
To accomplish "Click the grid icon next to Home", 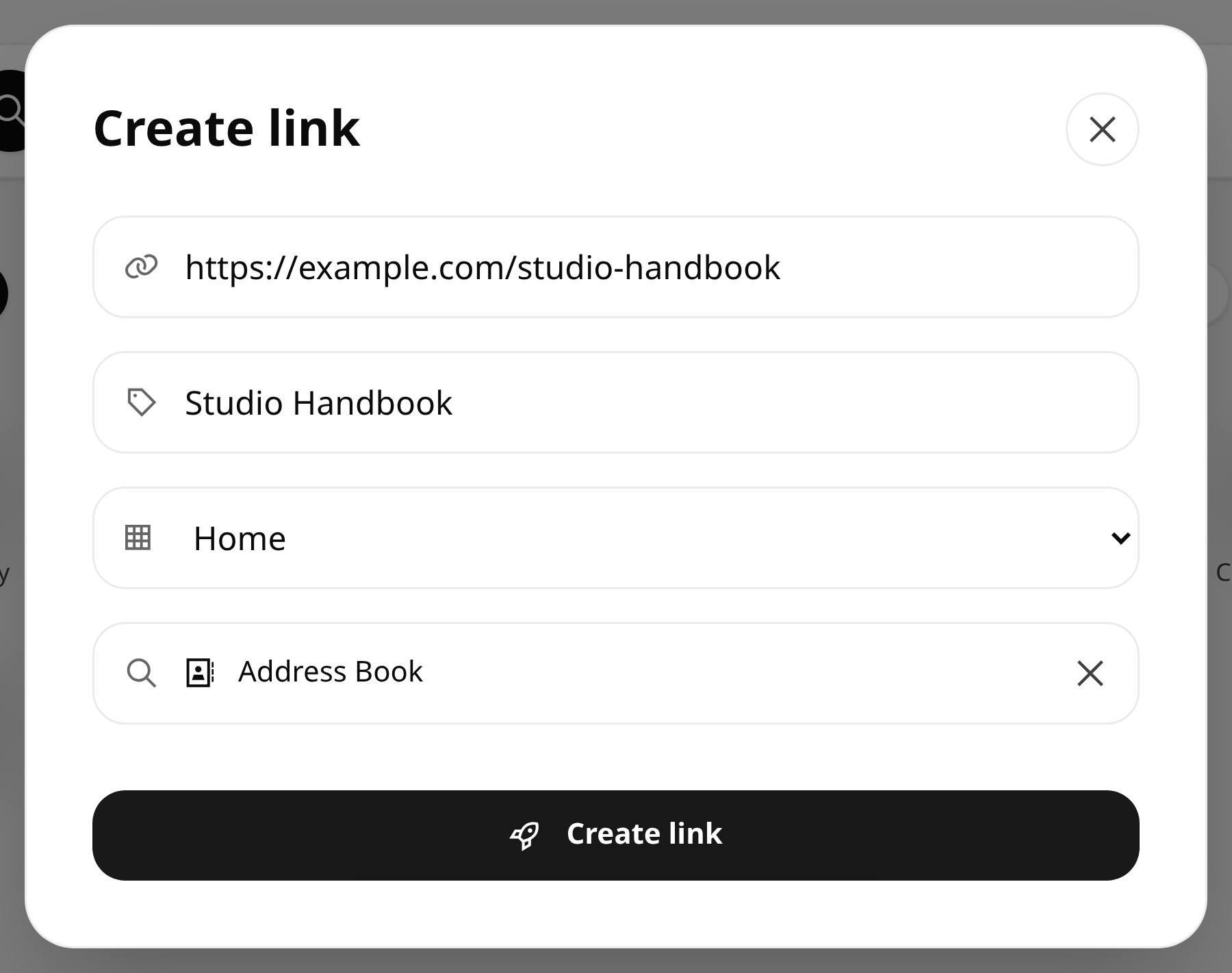I will (x=138, y=538).
